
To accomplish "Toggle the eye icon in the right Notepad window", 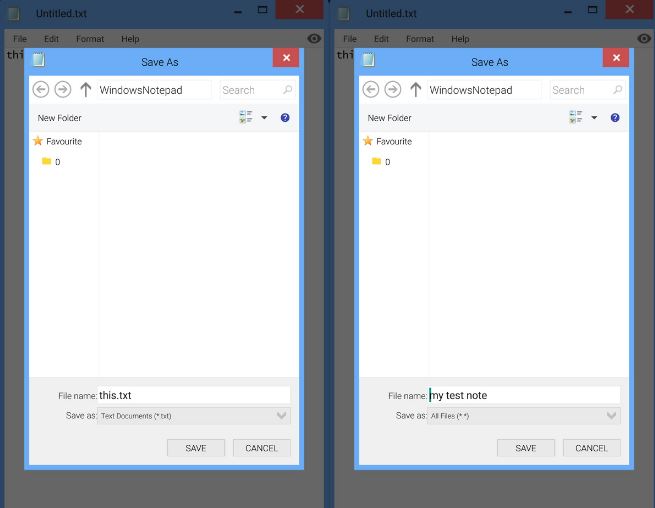I will (x=644, y=39).
